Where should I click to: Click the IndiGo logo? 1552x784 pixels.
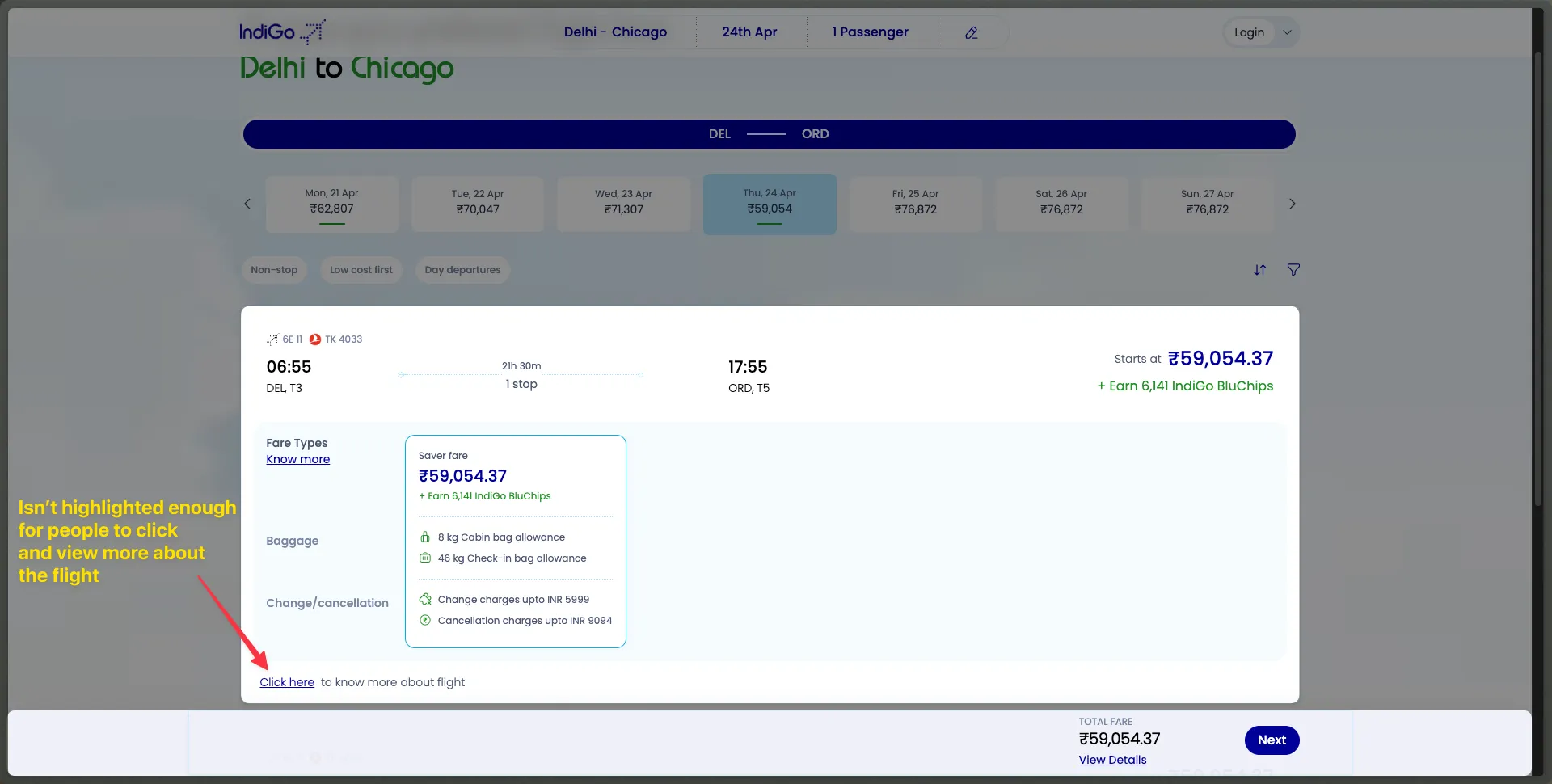(x=282, y=32)
